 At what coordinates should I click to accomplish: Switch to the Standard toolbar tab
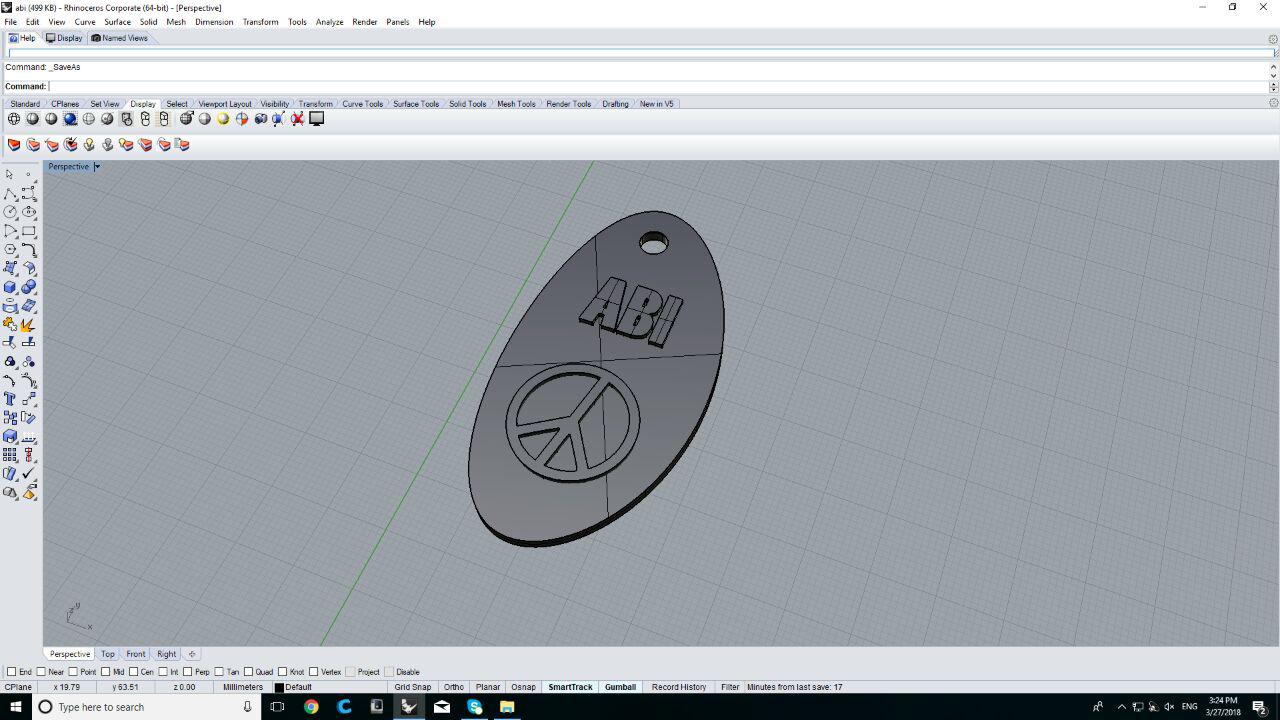coord(25,104)
